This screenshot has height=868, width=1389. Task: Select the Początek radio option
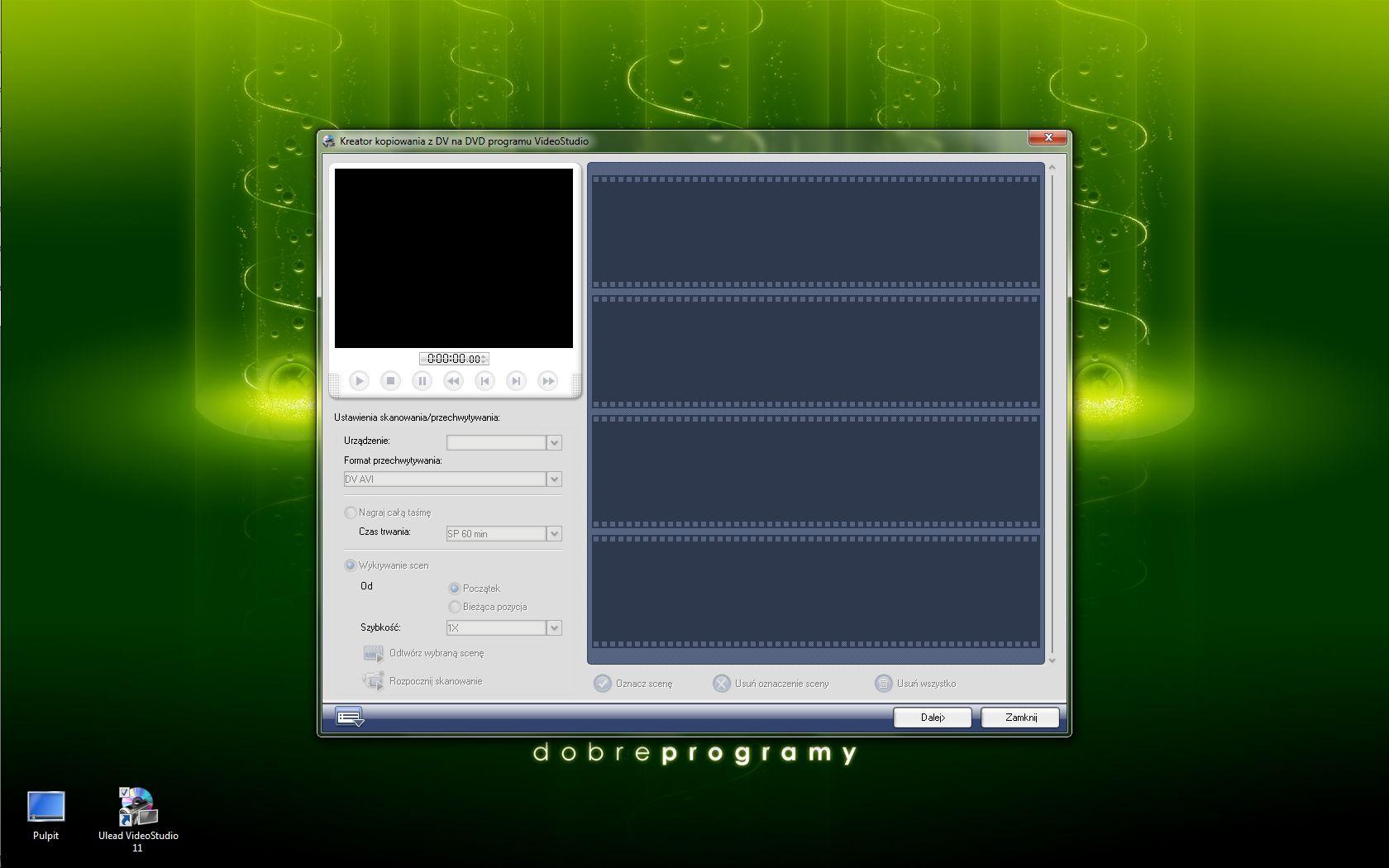(454, 589)
